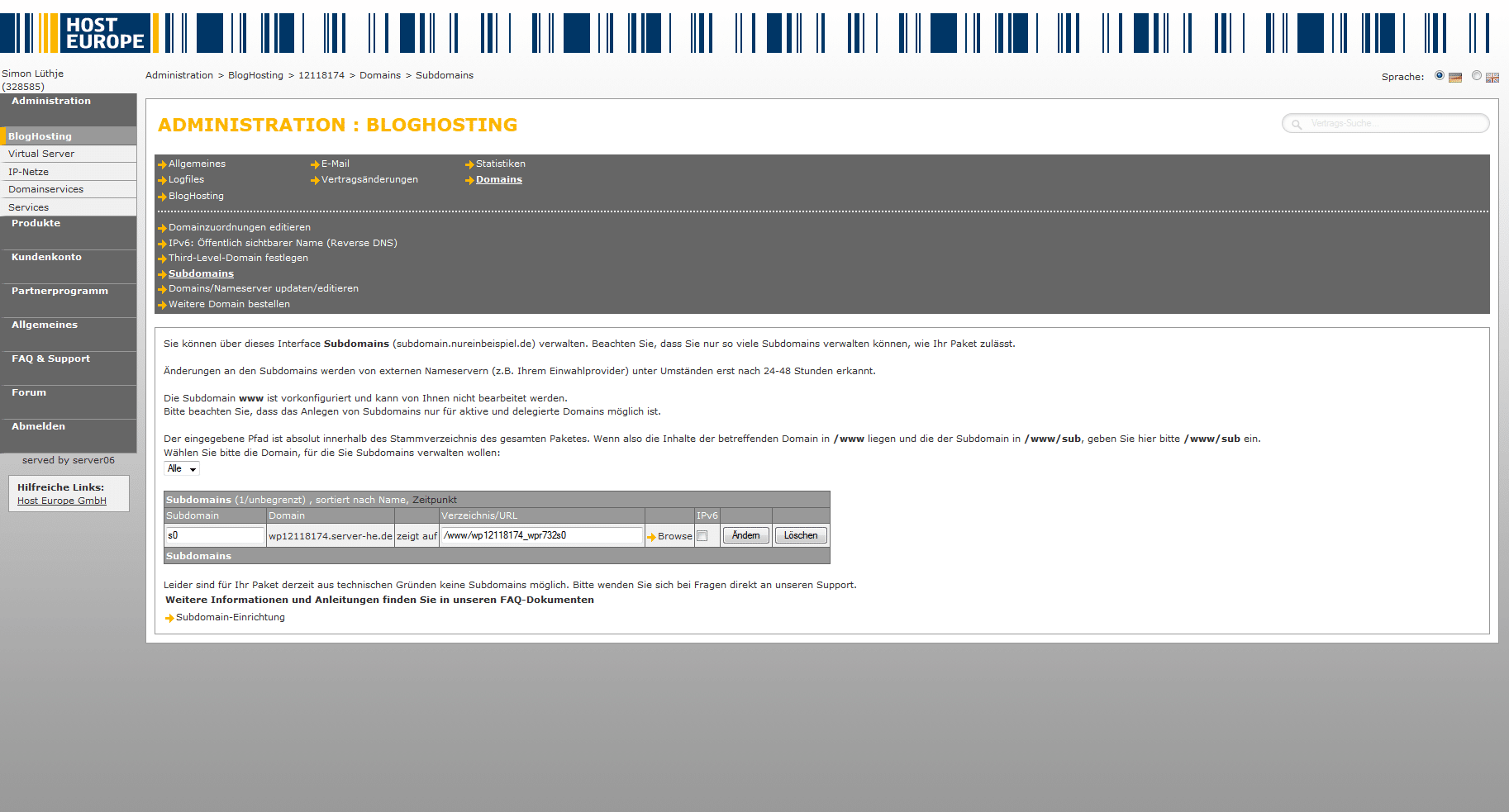Click the German flag icon
The image size is (1509, 812).
tap(1455, 78)
